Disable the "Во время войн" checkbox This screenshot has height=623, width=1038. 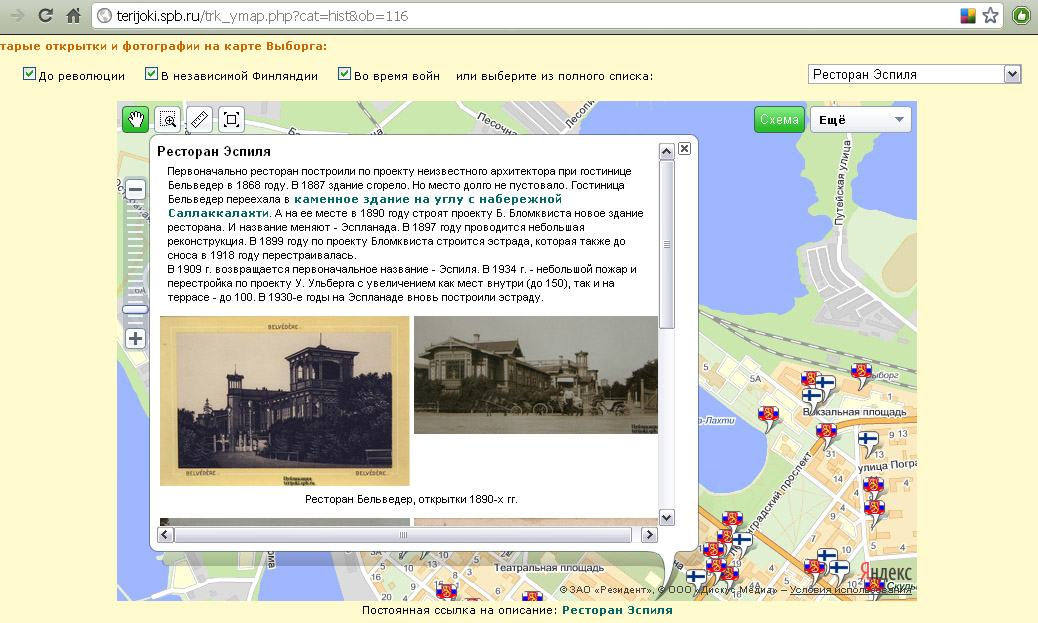tap(345, 74)
